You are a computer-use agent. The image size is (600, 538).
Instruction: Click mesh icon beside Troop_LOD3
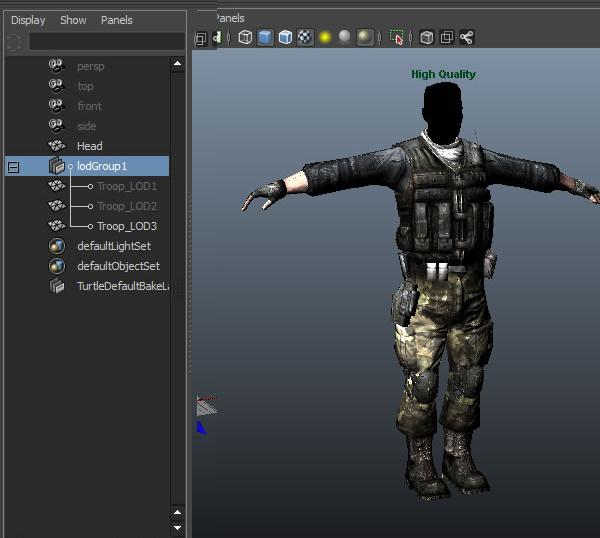coord(57,226)
